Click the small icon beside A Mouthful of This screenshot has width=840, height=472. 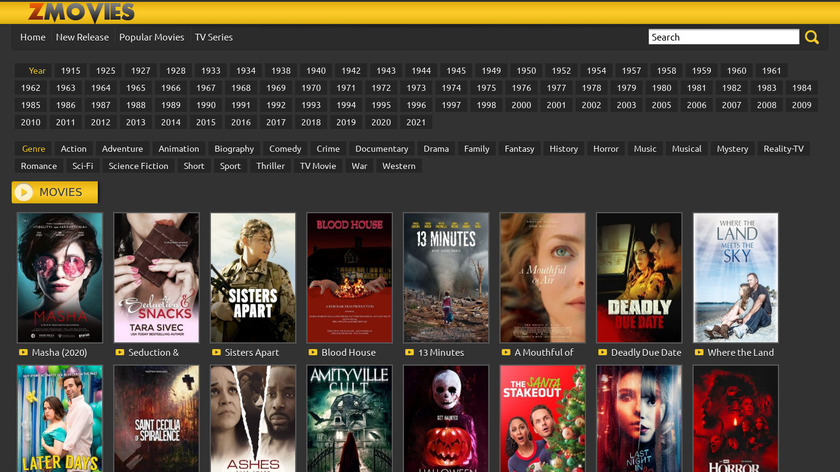[506, 352]
